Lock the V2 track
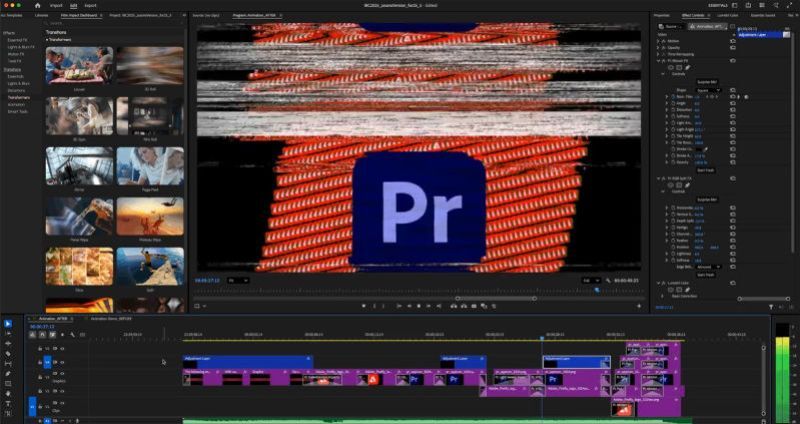This screenshot has height=424, width=800. 41,362
